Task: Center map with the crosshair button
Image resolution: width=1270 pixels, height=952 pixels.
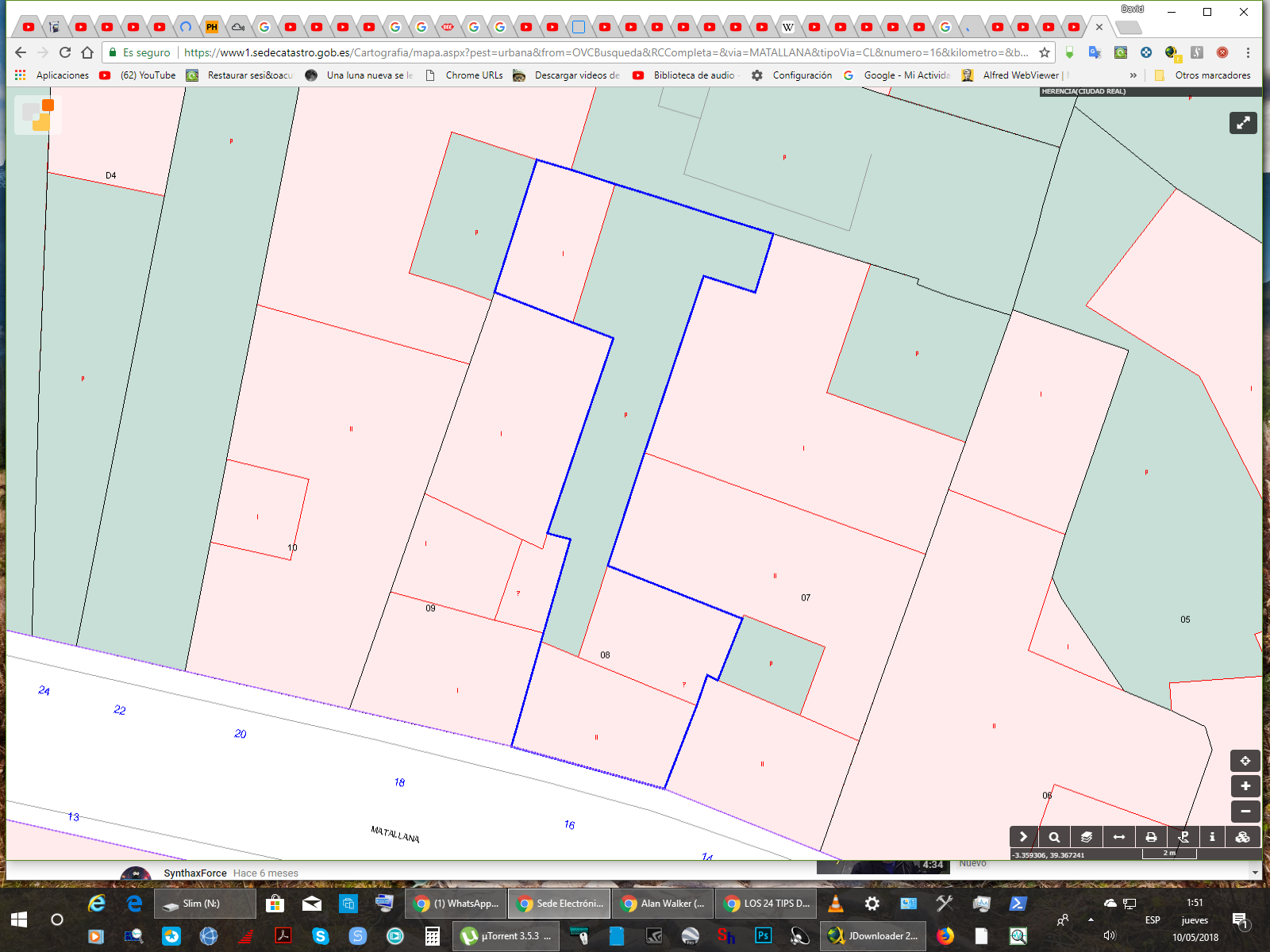Action: click(1245, 761)
